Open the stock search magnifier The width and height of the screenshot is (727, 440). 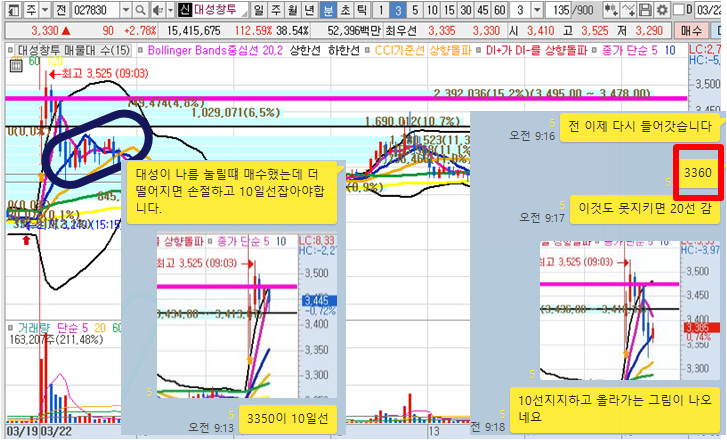pos(140,10)
